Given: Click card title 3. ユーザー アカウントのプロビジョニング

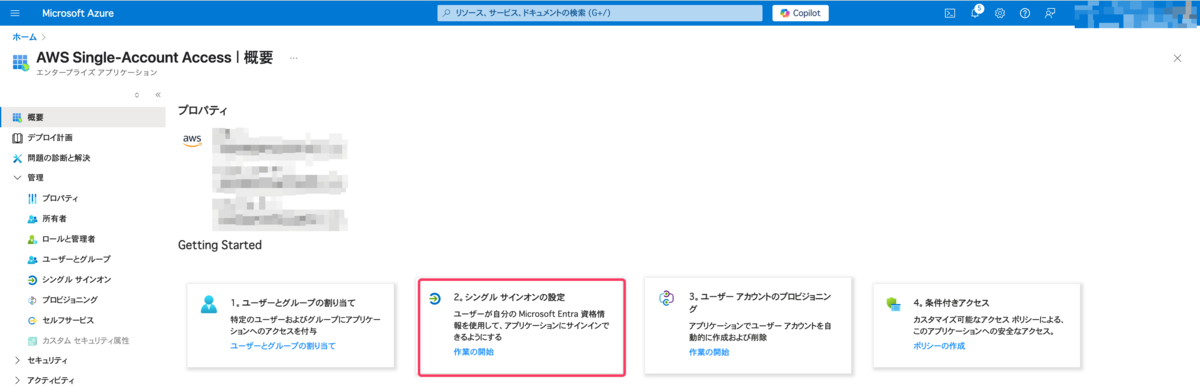Looking at the screenshot, I should pyautogui.click(x=759, y=303).
